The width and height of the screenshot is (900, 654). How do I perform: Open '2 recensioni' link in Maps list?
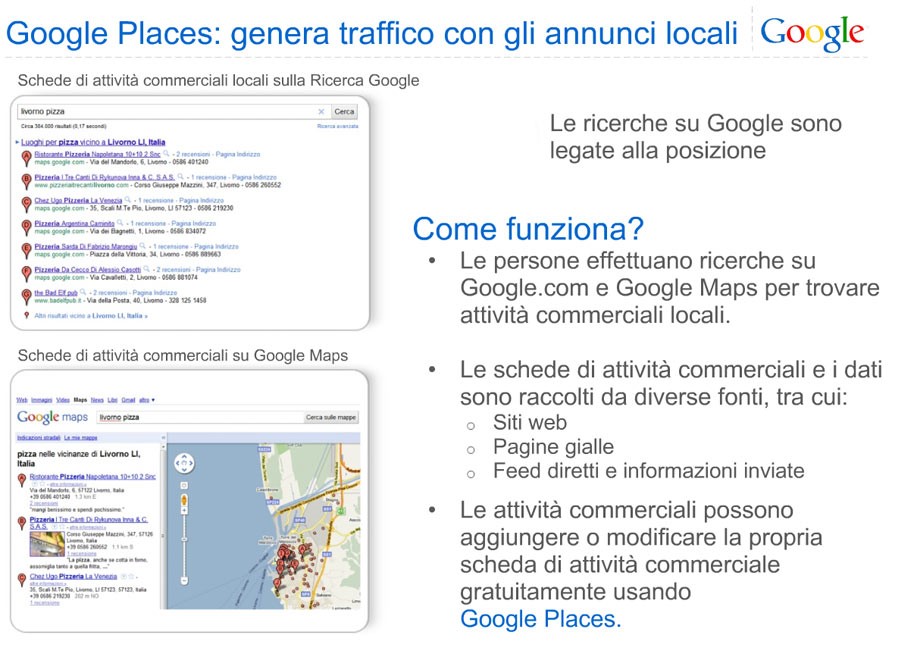click(x=43, y=503)
